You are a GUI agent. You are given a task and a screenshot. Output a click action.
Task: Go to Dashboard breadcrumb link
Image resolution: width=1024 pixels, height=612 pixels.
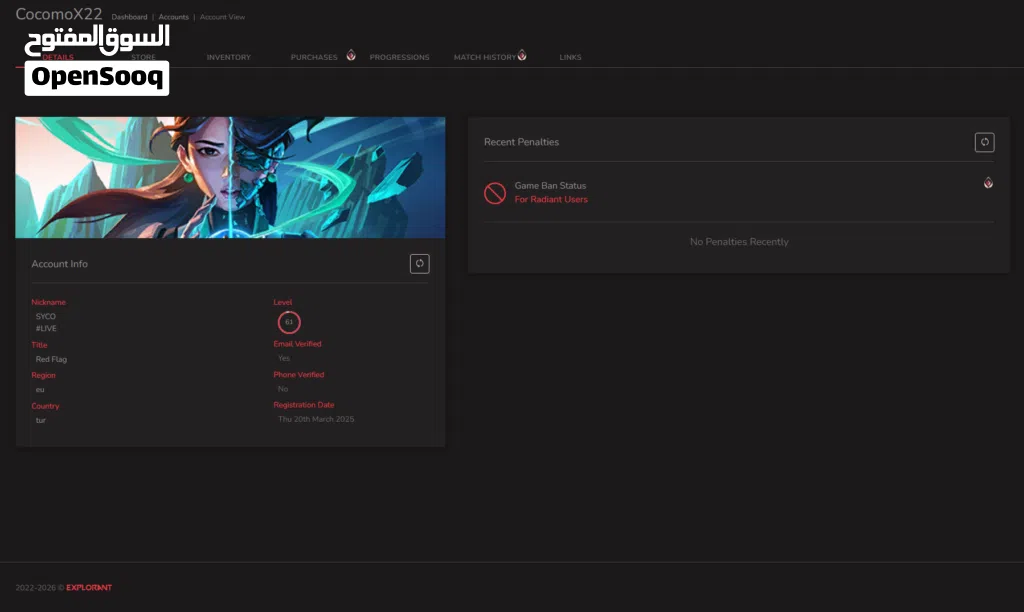129,17
